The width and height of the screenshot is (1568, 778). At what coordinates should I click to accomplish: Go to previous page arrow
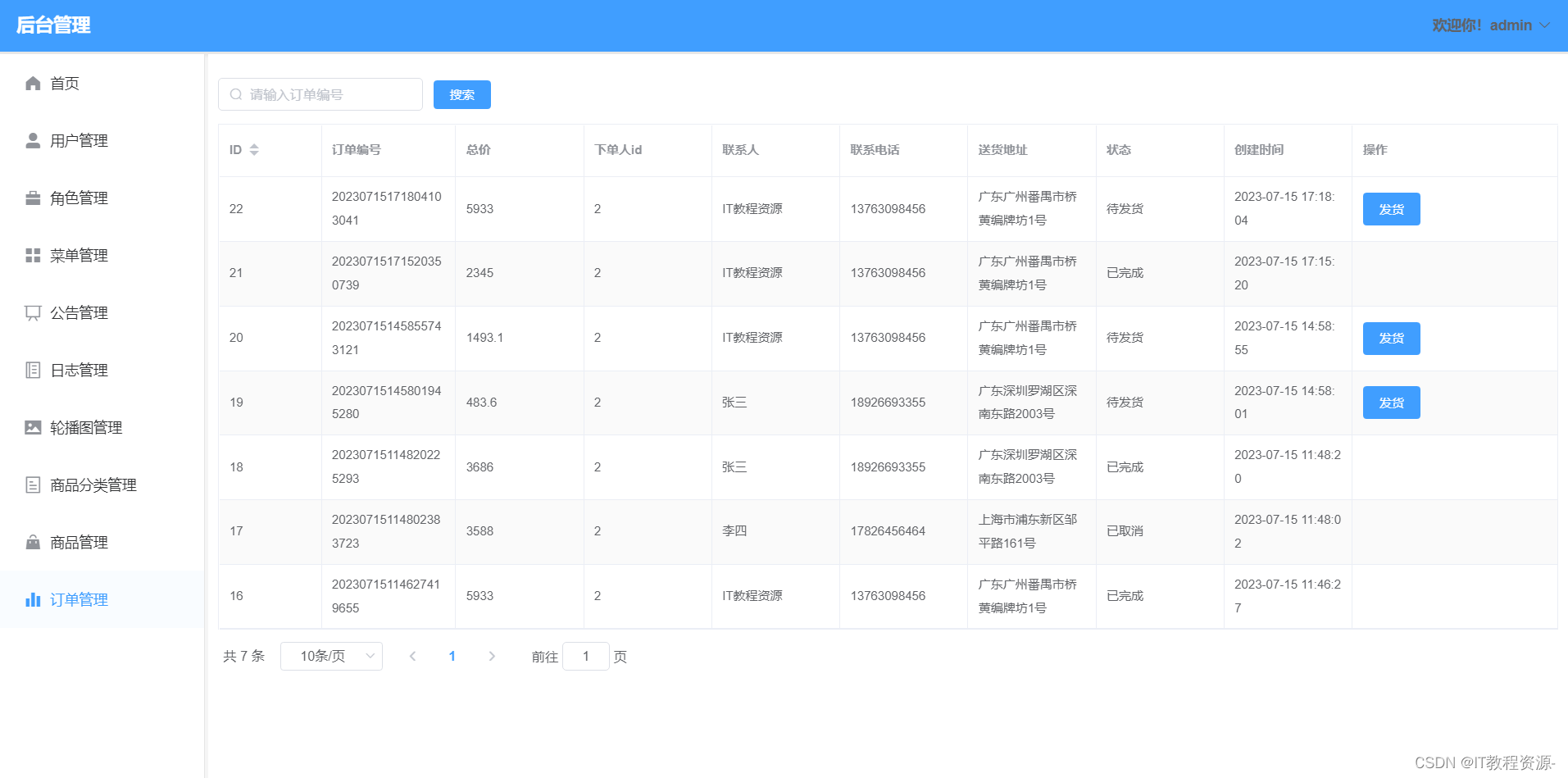point(413,657)
